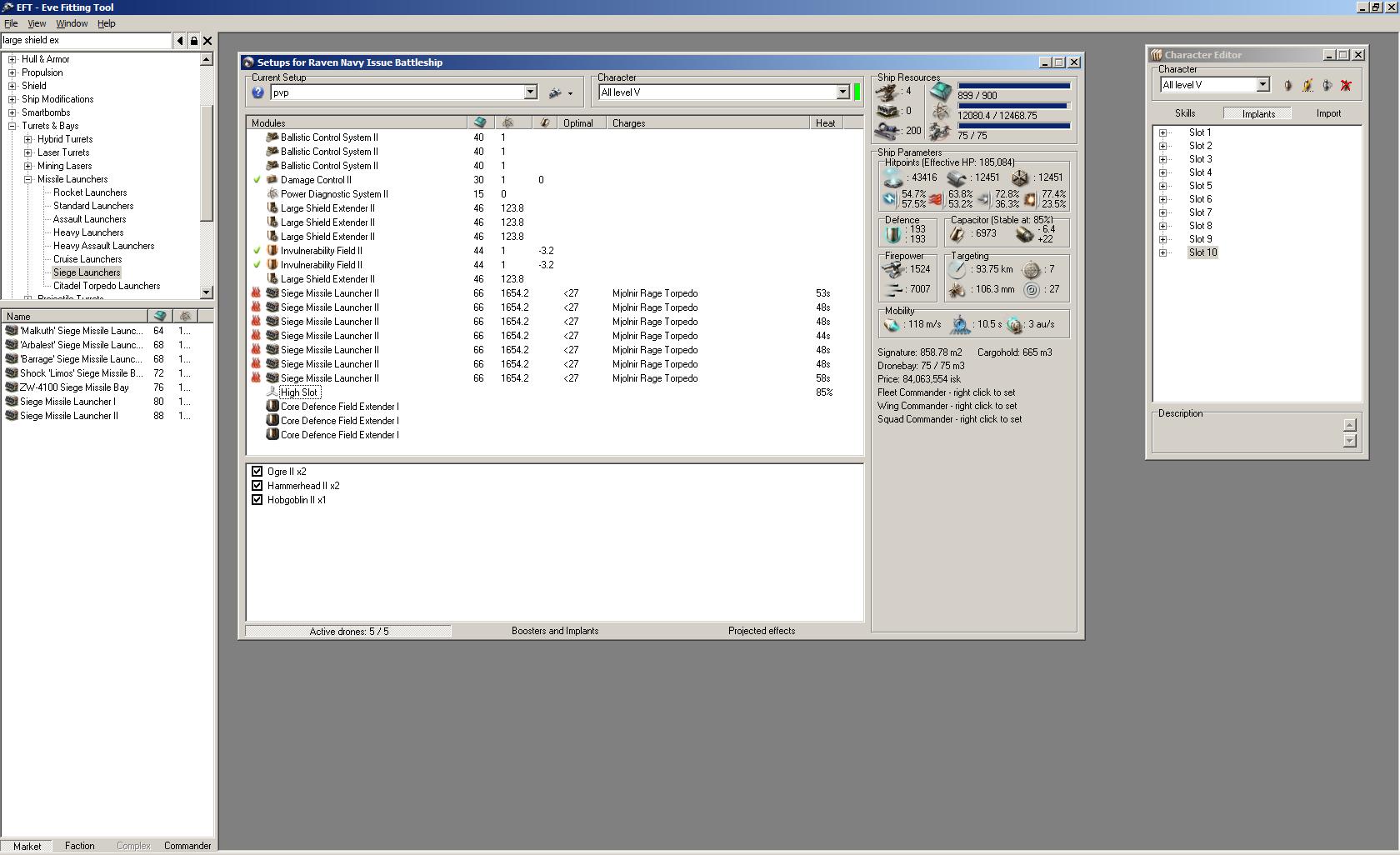Expand the Ship Modifications category

tap(12, 99)
